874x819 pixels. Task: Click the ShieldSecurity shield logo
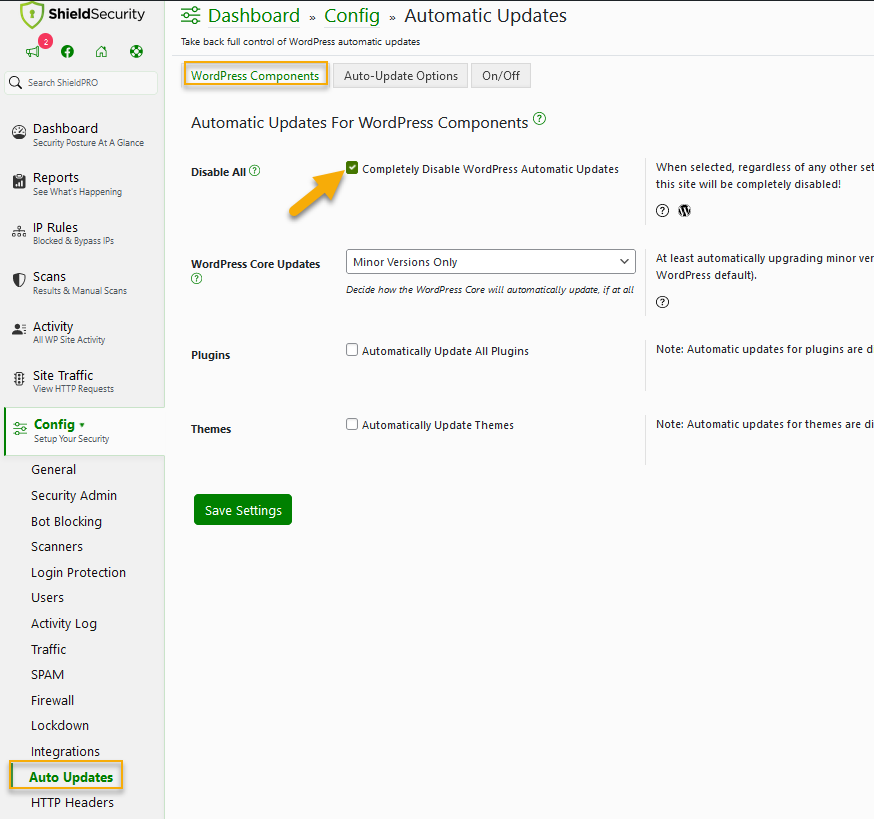[x=31, y=15]
